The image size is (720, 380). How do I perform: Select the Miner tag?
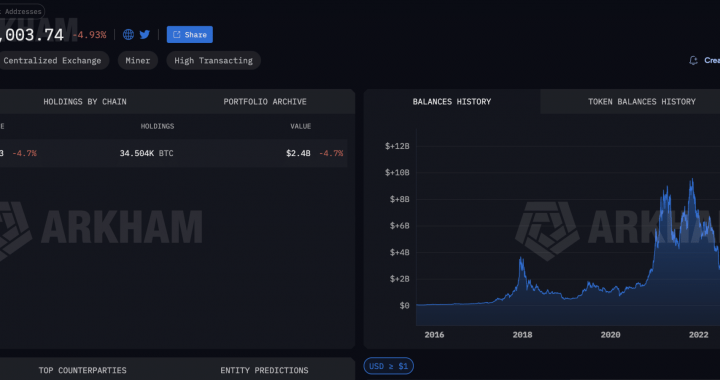[x=138, y=61]
